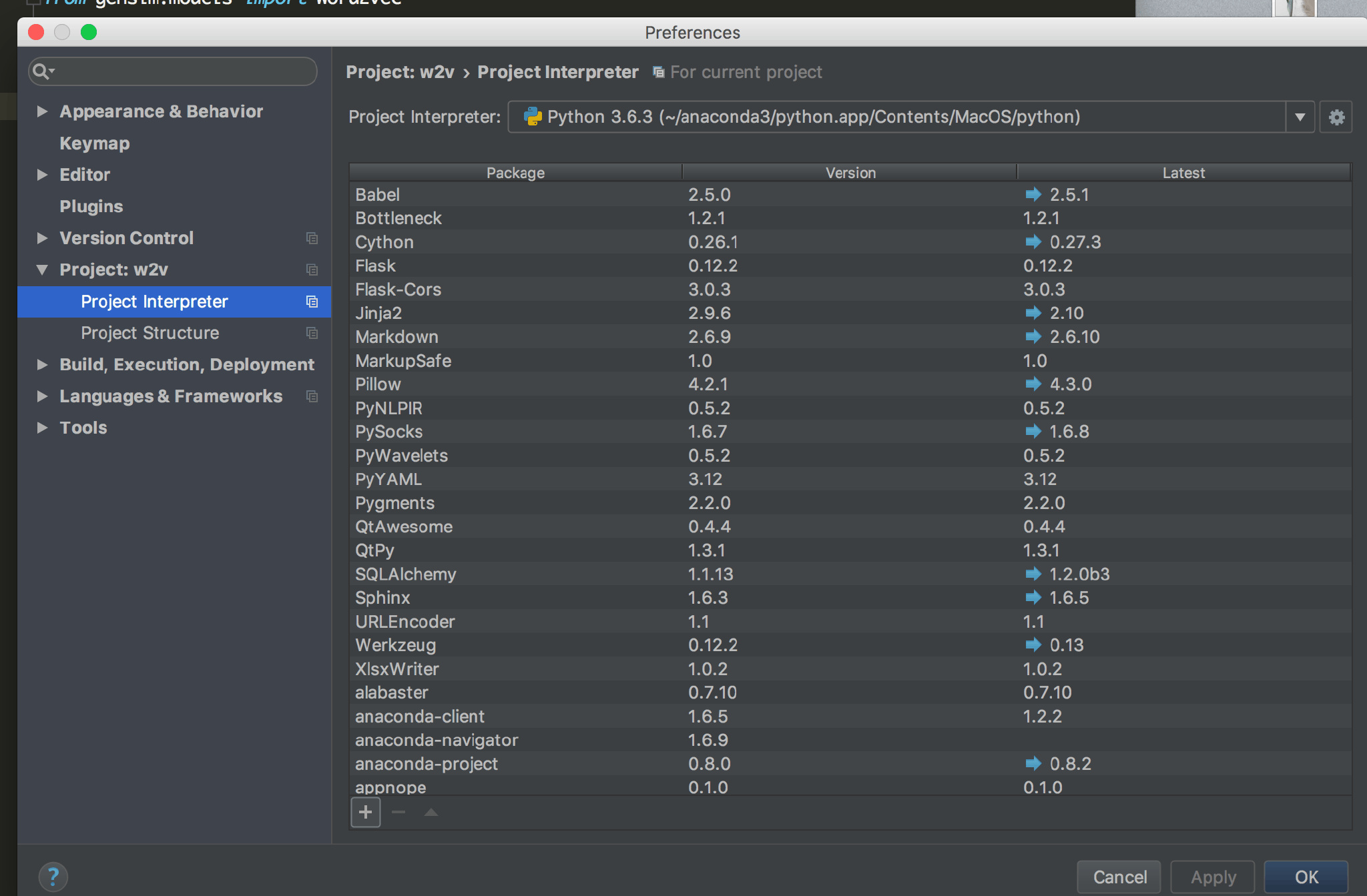The image size is (1367, 896).
Task: Click the upgrade package up-arrow icon
Action: coord(431,812)
